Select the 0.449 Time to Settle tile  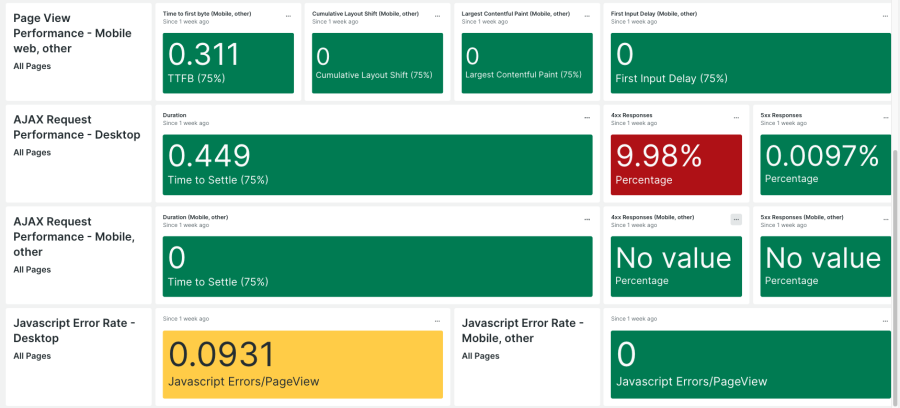377,164
